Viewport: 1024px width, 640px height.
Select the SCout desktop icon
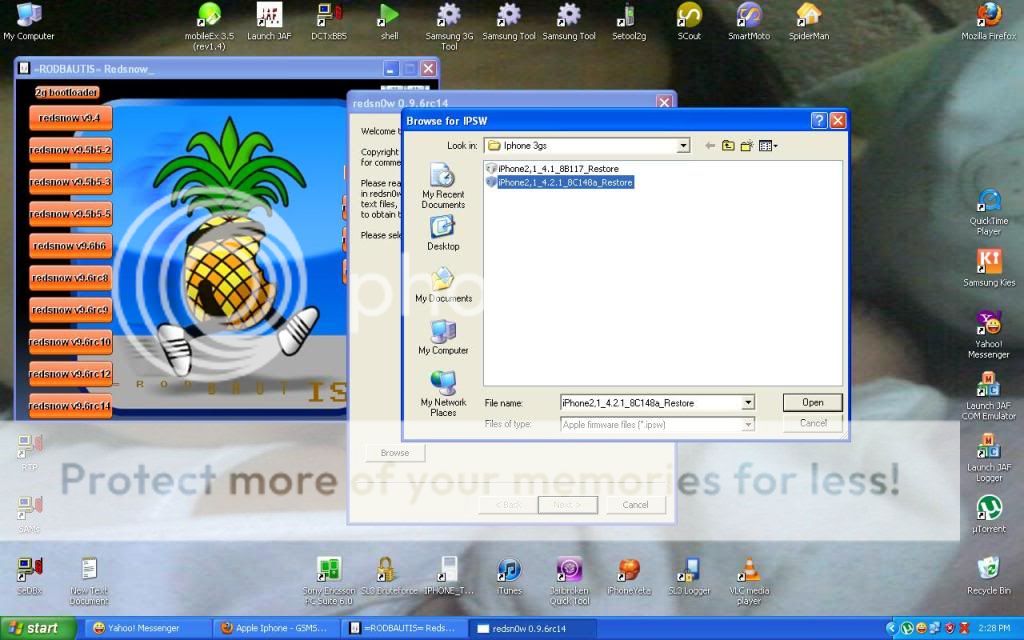(689, 21)
